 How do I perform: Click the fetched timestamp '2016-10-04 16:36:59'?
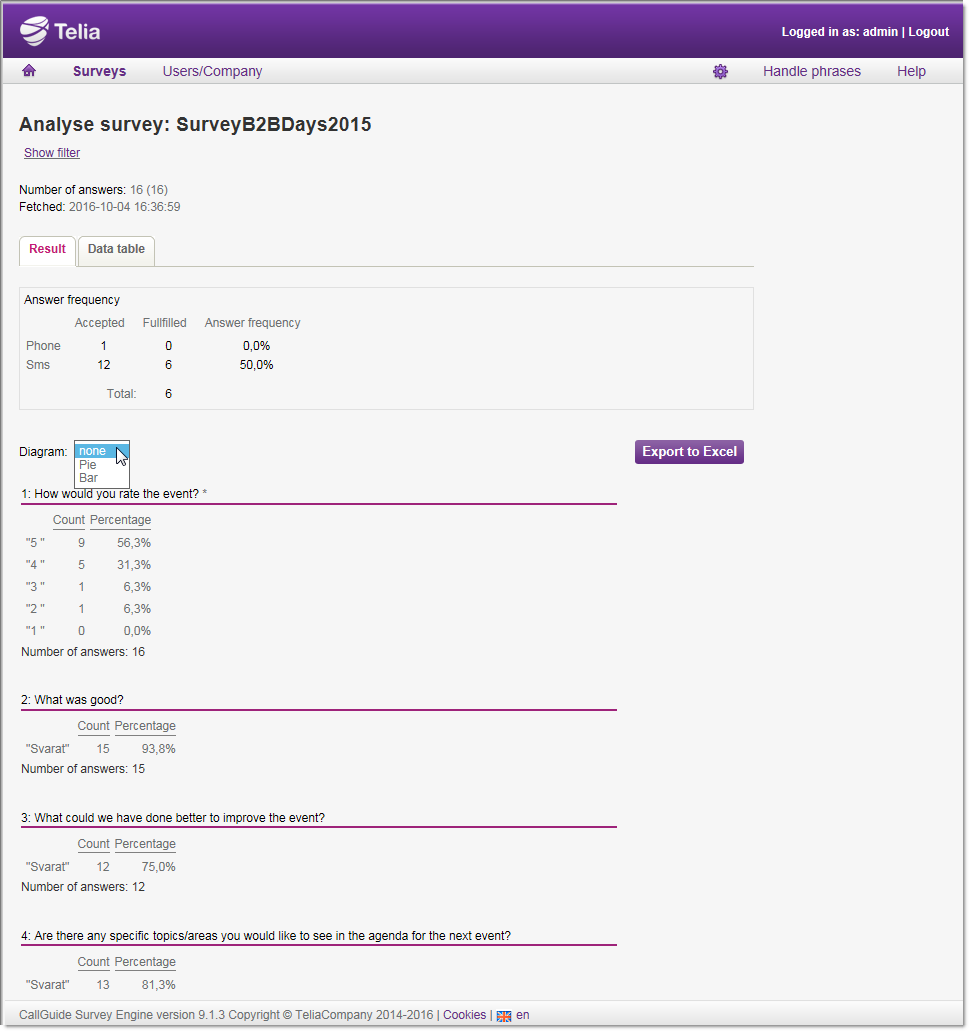point(124,207)
